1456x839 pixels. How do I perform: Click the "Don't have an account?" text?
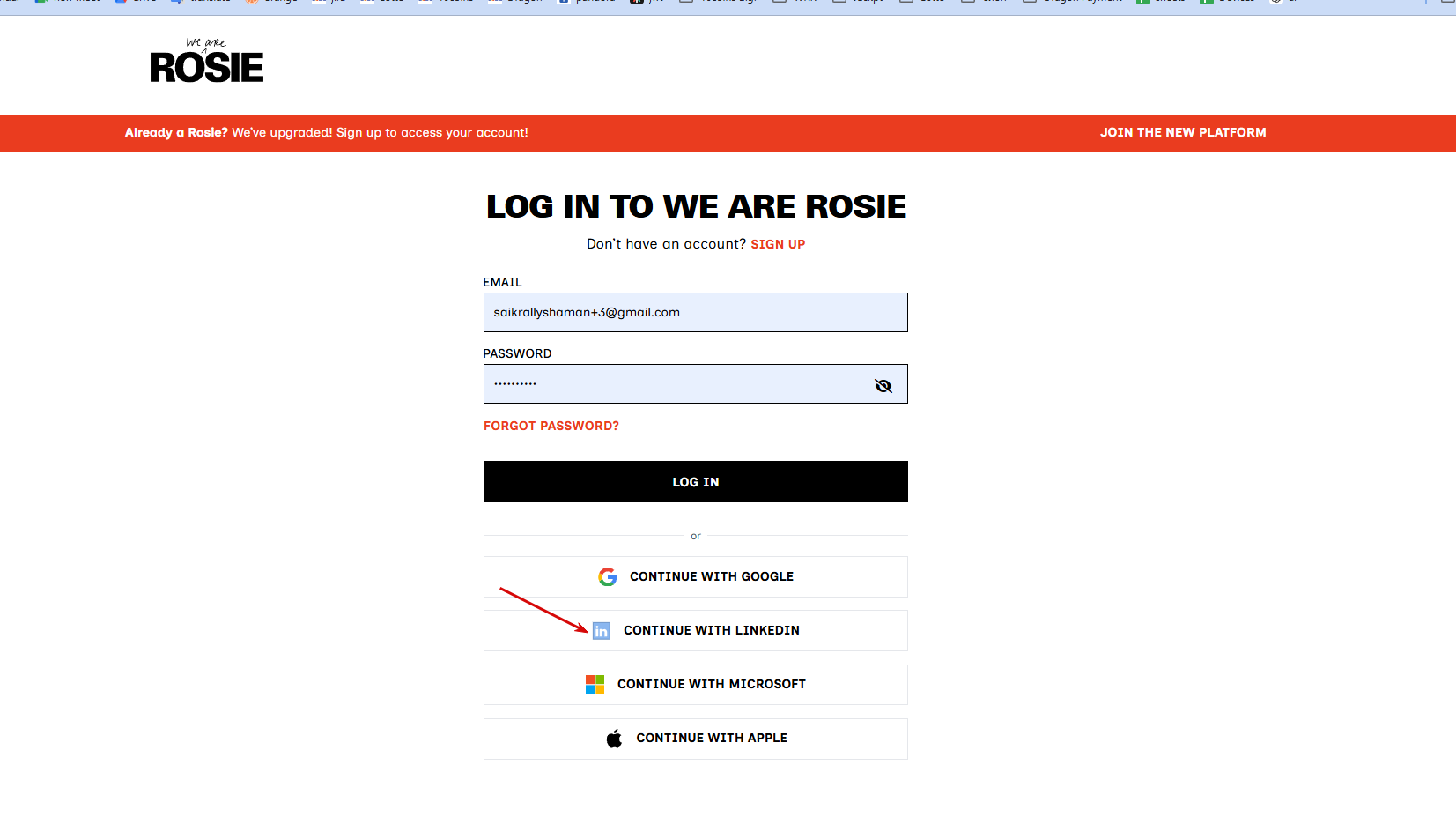pyautogui.click(x=666, y=244)
